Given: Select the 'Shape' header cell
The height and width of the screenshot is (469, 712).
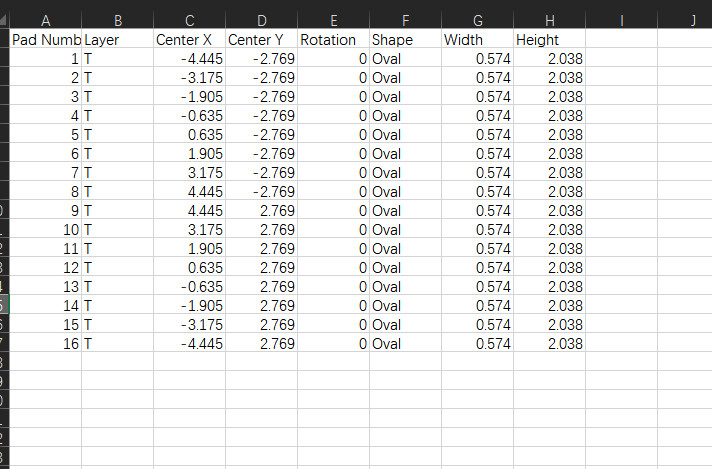Looking at the screenshot, I should [x=405, y=40].
